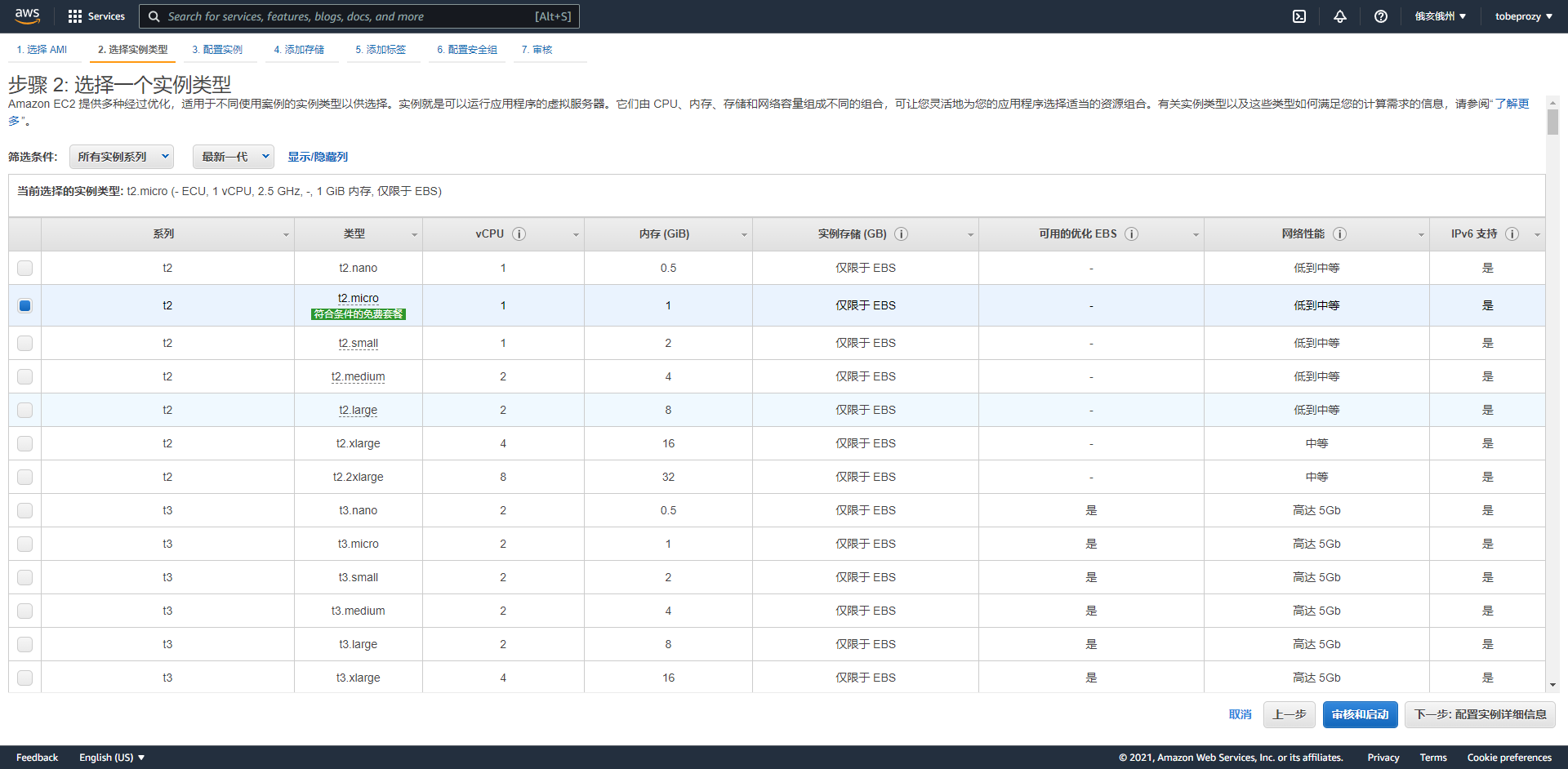Open the AWS home logo
The width and height of the screenshot is (1568, 769).
27,16
